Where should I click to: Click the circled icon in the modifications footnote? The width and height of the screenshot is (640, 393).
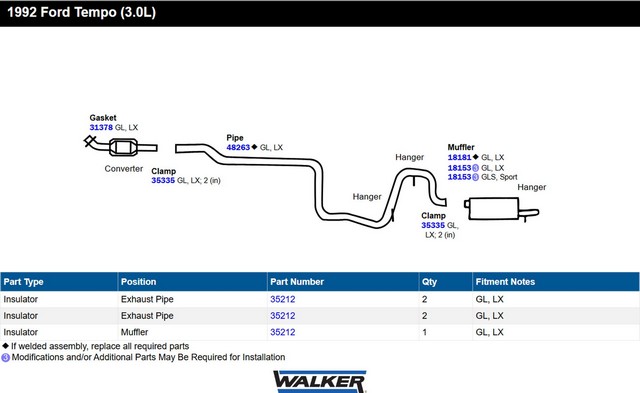[x=5, y=357]
